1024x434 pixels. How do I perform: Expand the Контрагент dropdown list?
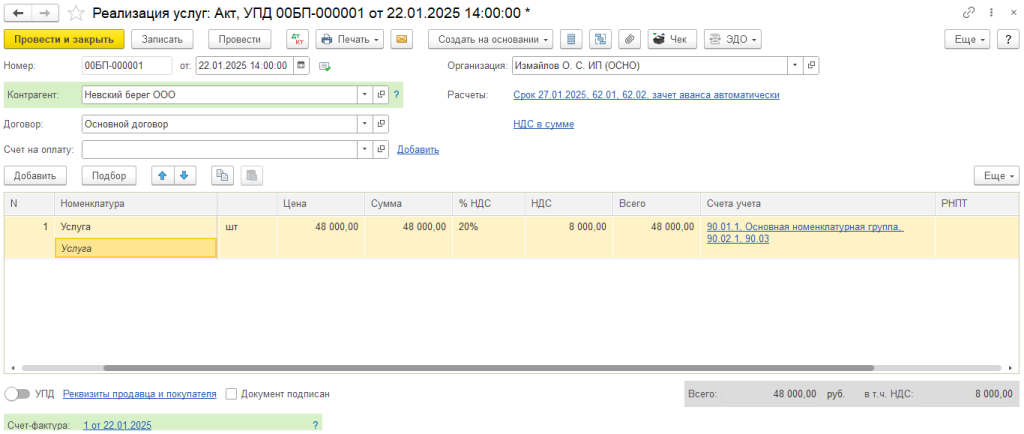click(365, 95)
